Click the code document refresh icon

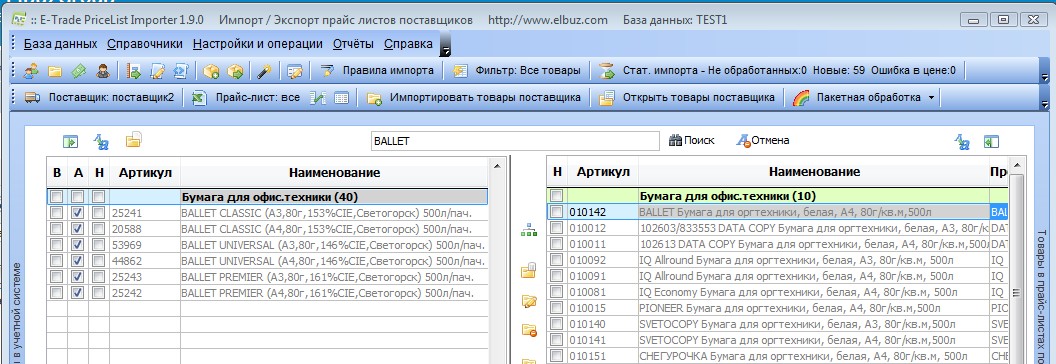pyautogui.click(x=180, y=71)
